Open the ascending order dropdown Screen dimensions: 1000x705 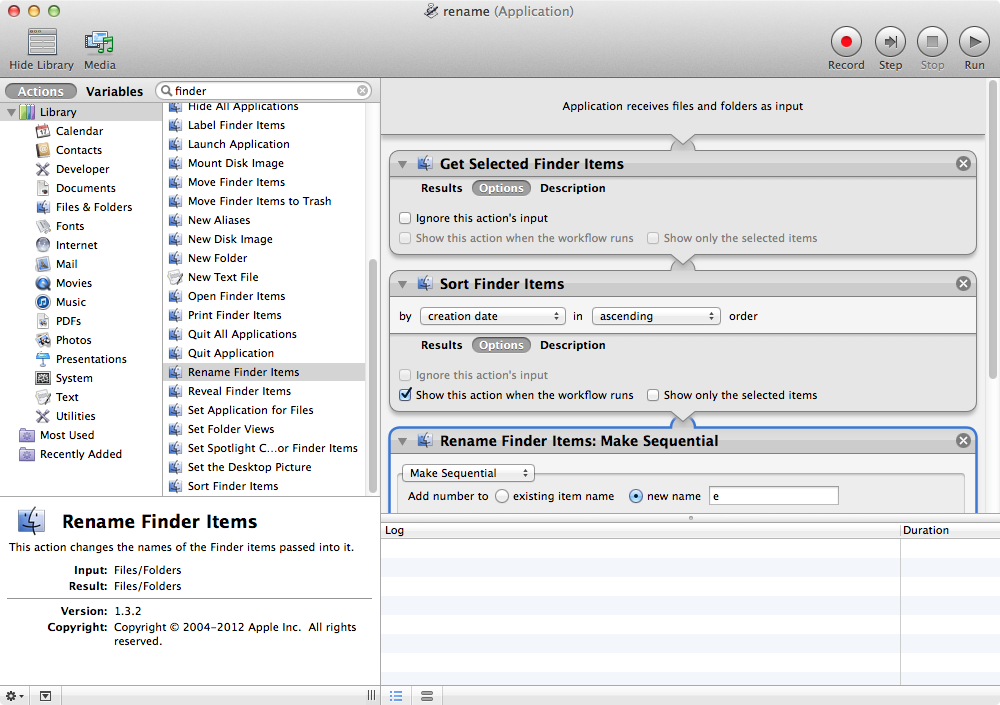(x=655, y=316)
